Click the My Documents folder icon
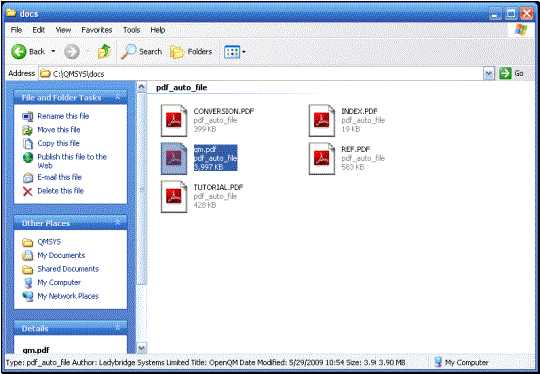540x374 pixels. 28,256
